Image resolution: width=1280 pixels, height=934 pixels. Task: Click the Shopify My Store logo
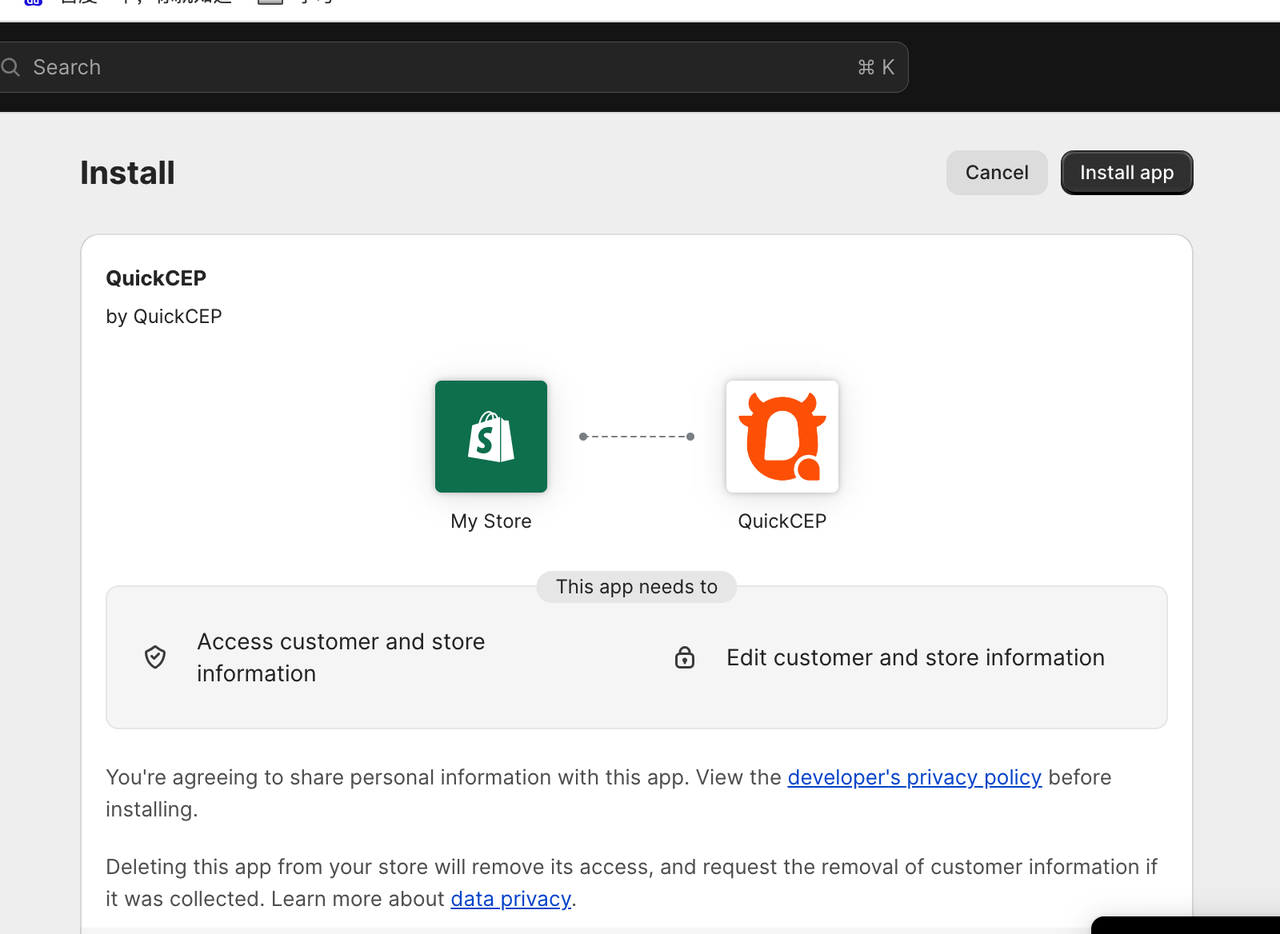coord(491,436)
